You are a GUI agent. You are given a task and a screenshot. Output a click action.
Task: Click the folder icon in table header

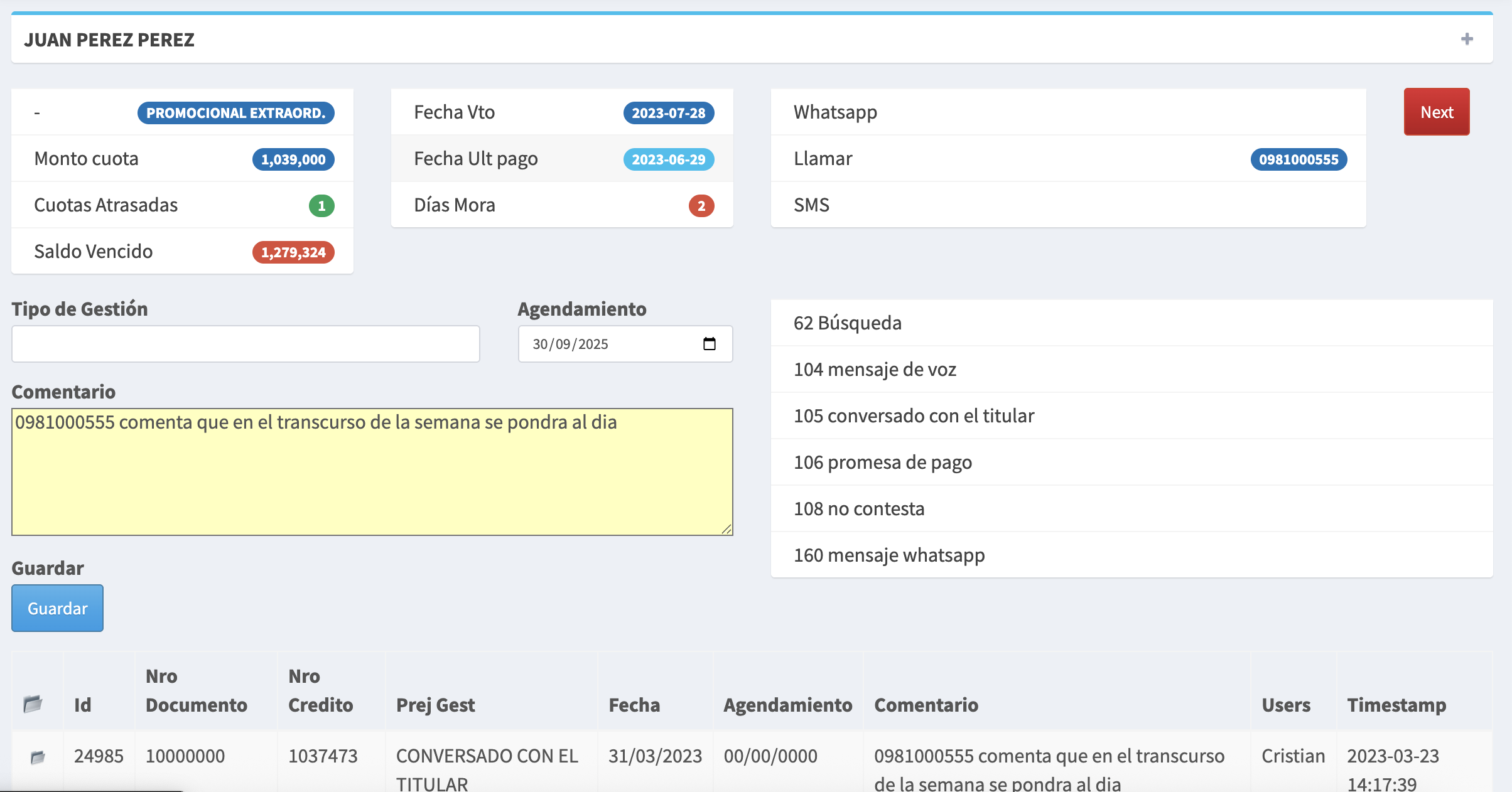tap(33, 704)
